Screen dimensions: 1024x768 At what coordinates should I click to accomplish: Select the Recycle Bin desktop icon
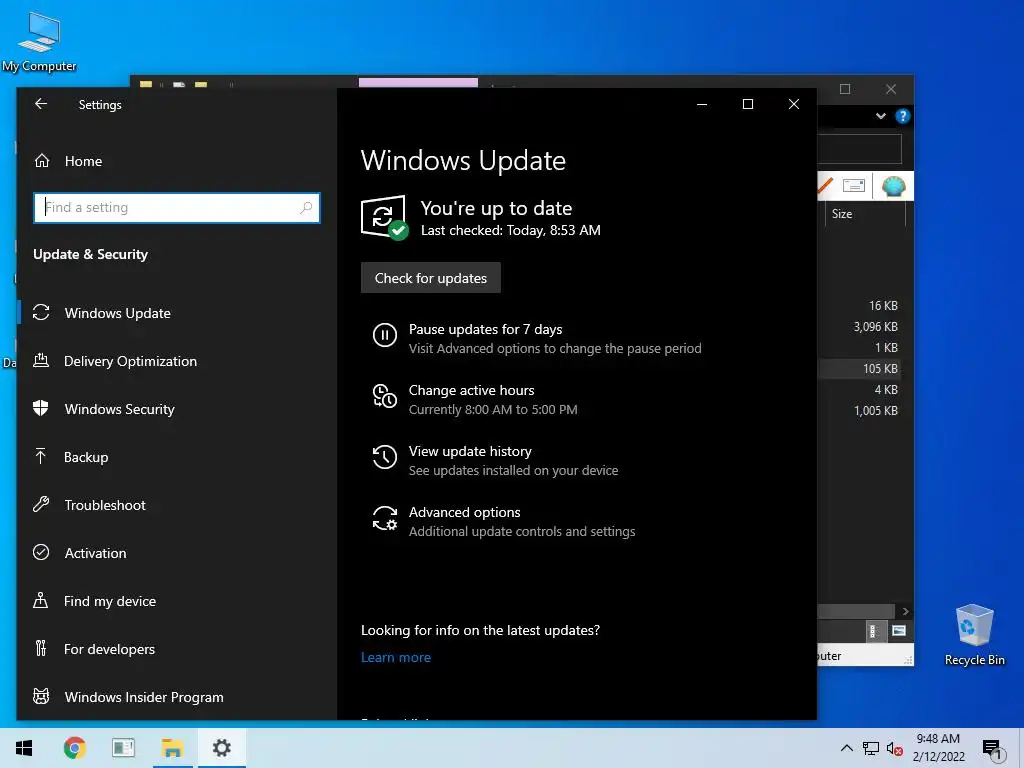[974, 635]
